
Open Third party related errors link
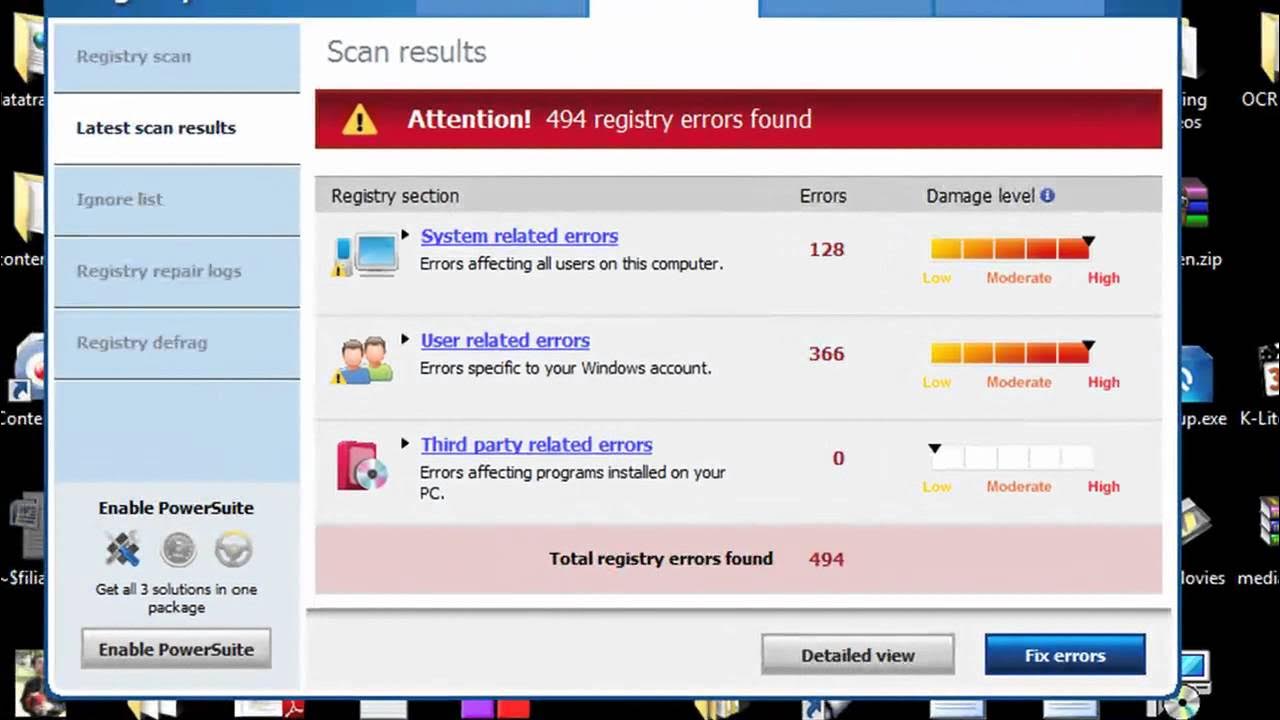(x=536, y=444)
